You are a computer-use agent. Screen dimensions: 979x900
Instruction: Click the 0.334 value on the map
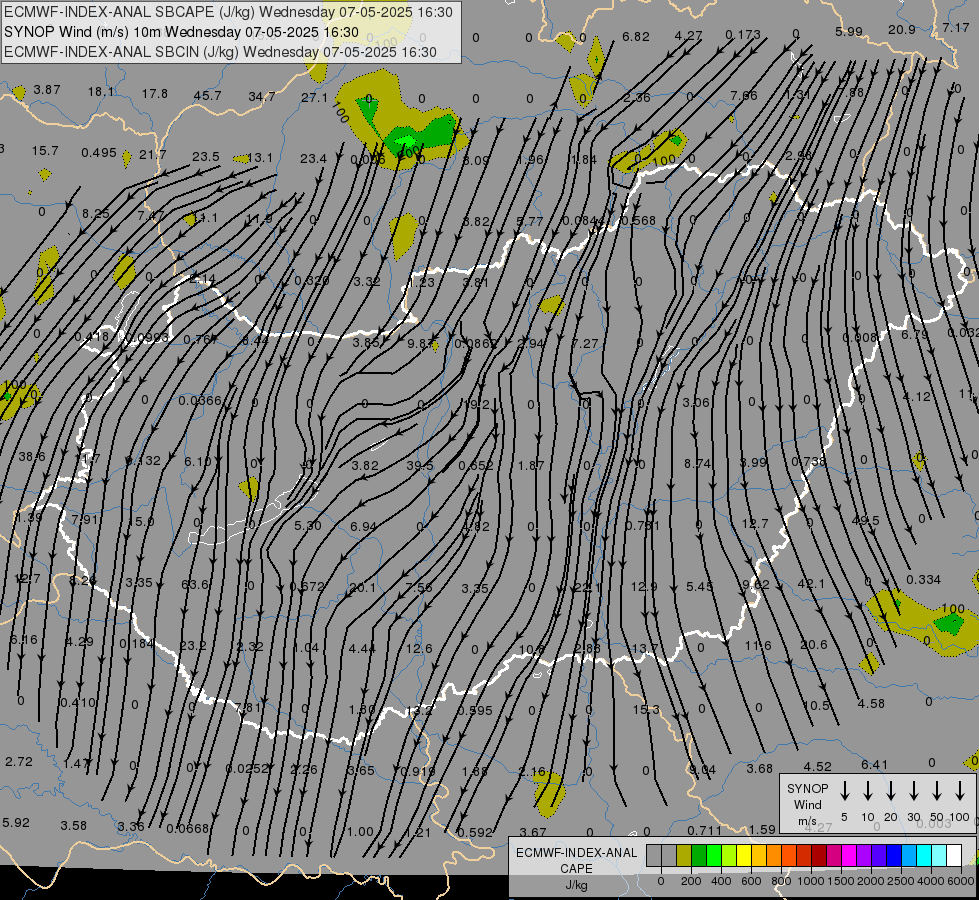click(x=923, y=580)
